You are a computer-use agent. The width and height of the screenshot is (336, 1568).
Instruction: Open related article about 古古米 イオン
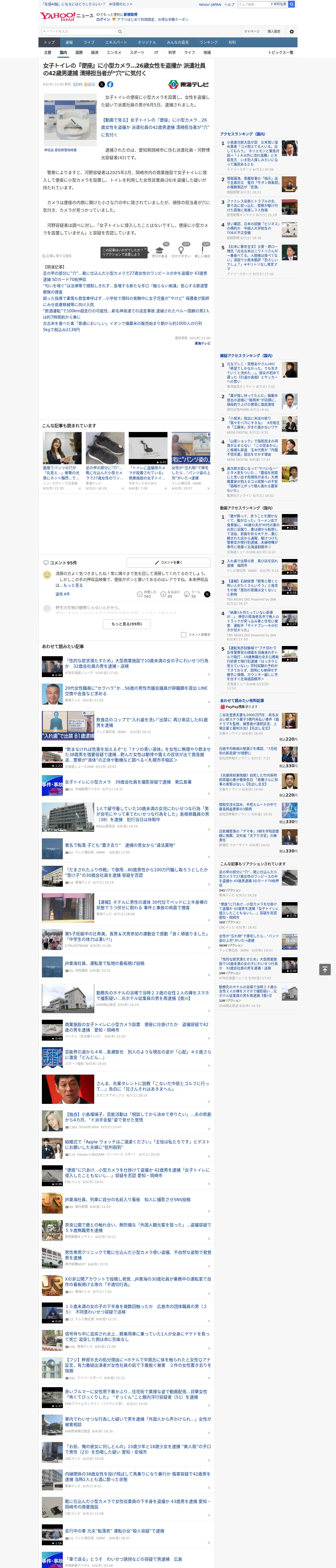[122, 326]
